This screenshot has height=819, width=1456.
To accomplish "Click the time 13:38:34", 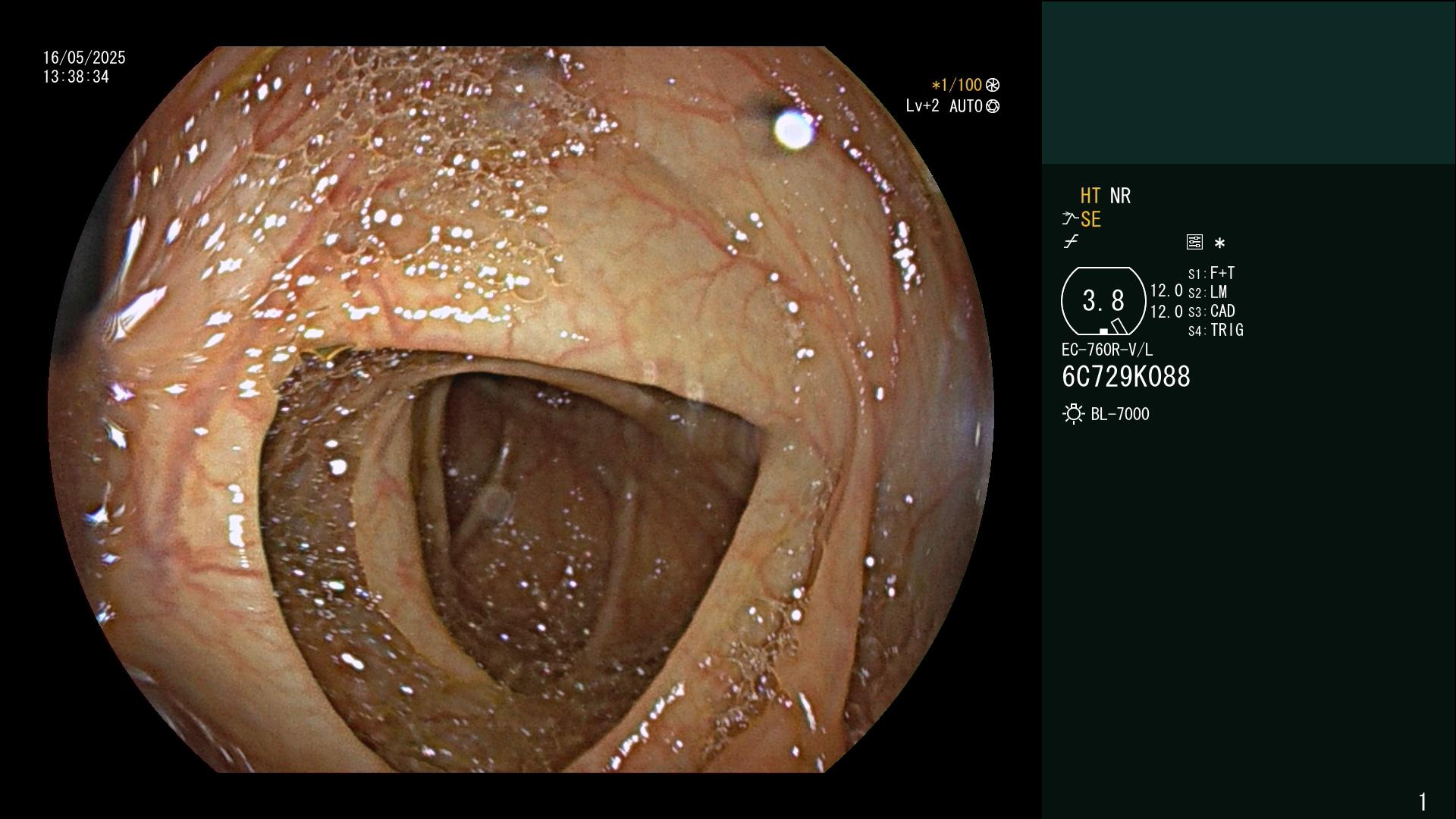I will tap(76, 77).
